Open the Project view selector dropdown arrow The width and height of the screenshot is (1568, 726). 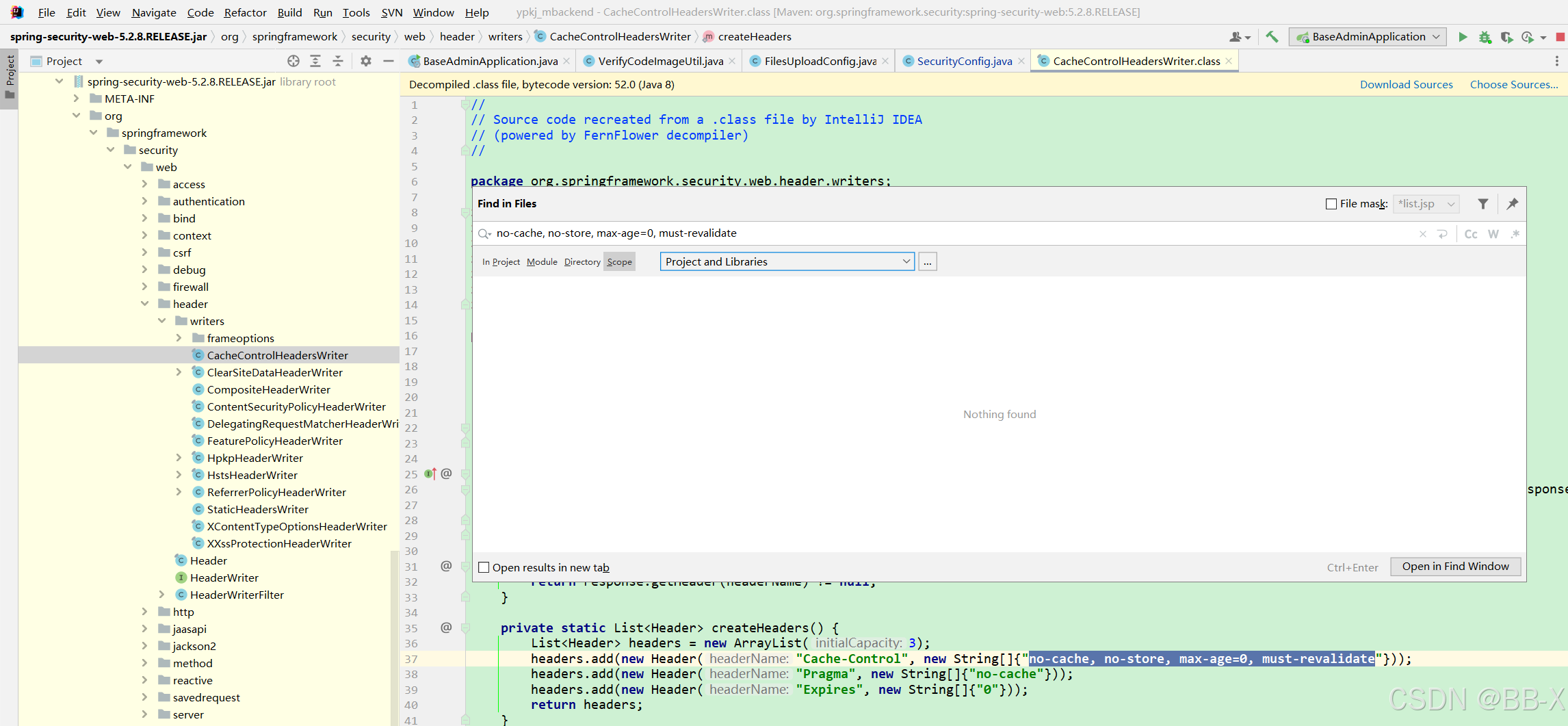point(99,62)
